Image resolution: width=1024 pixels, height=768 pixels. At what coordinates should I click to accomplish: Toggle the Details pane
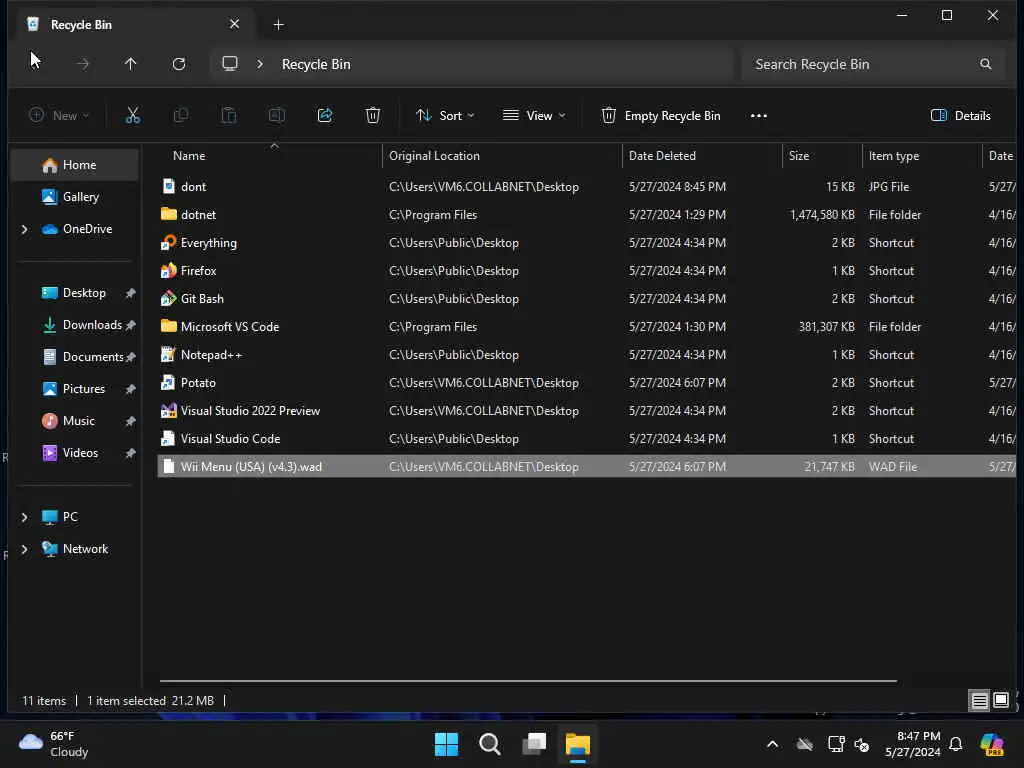pos(961,116)
